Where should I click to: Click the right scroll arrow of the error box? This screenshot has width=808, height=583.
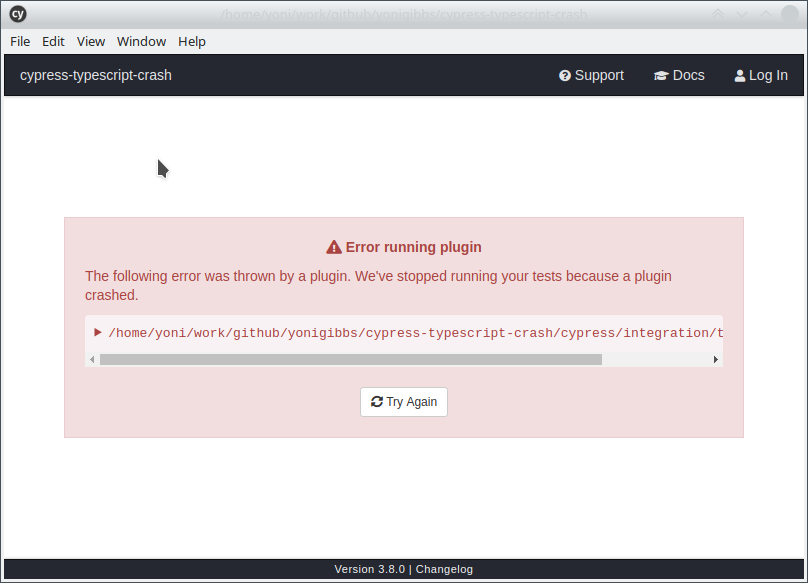pos(716,359)
